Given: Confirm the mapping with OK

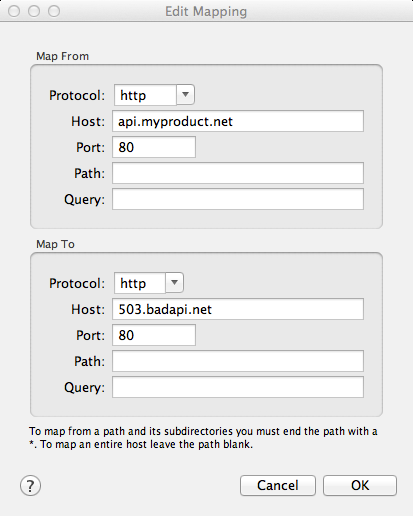Looking at the screenshot, I should (360, 485).
